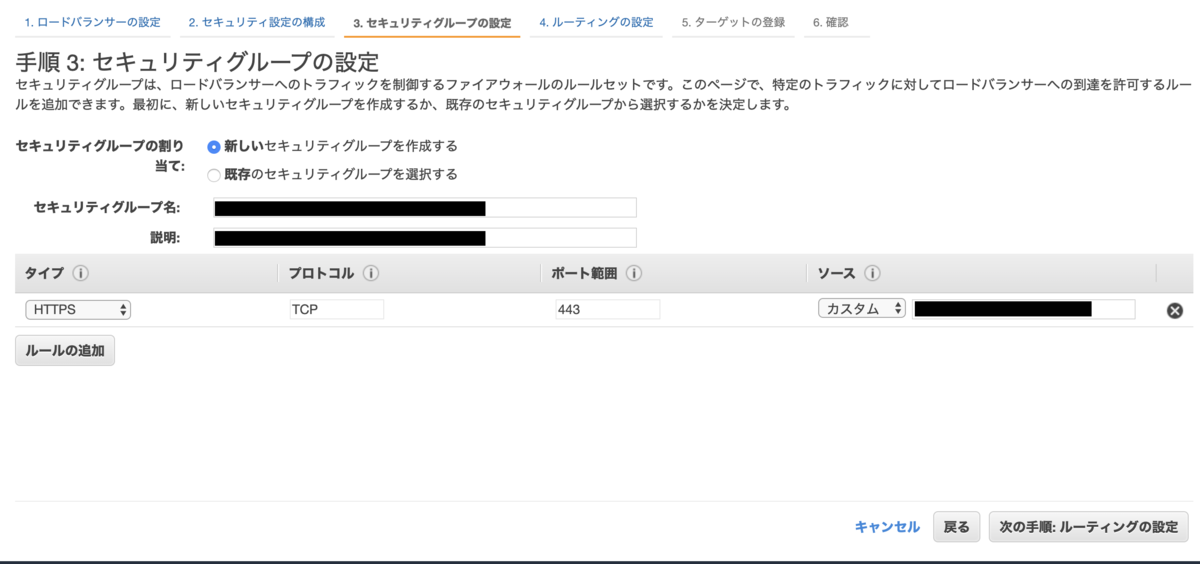Select step 3 セキュリティグループの設定 tab
The height and width of the screenshot is (564, 1200).
click(432, 22)
